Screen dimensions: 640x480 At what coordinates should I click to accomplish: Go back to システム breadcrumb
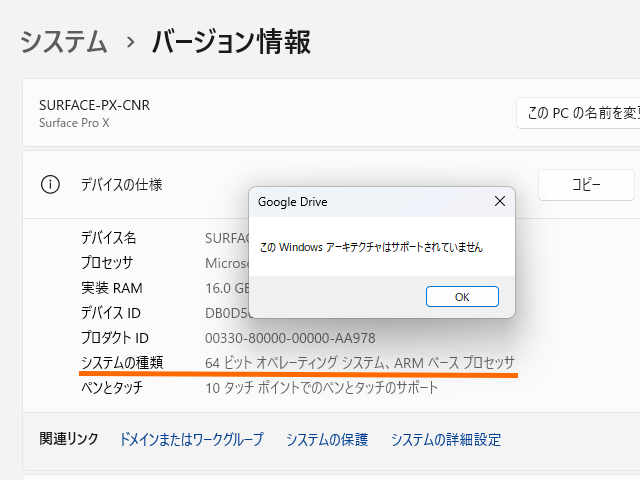64,42
